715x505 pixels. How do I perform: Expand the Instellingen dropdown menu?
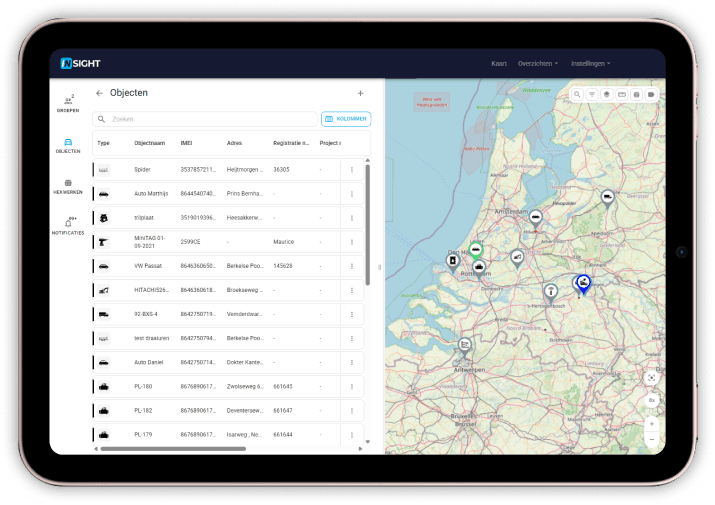[590, 63]
